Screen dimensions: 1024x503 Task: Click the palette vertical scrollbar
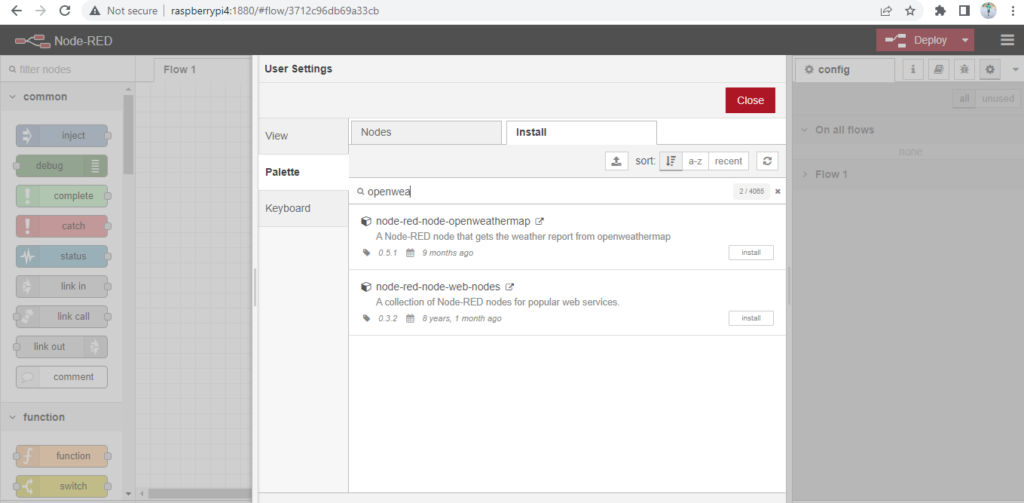click(128, 134)
